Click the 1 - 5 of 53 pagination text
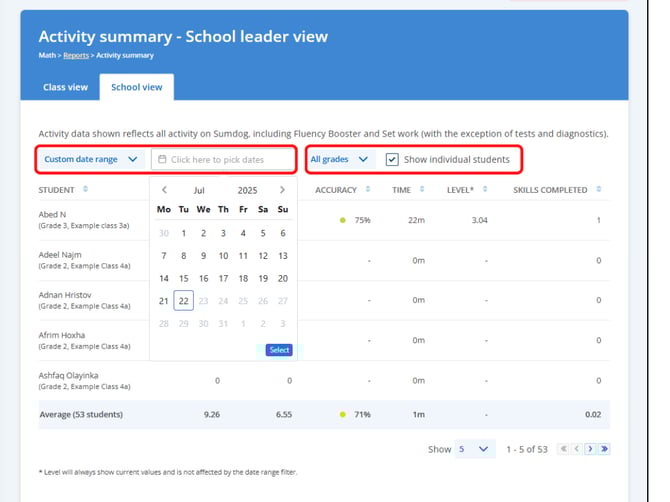670x502 pixels. [x=527, y=449]
